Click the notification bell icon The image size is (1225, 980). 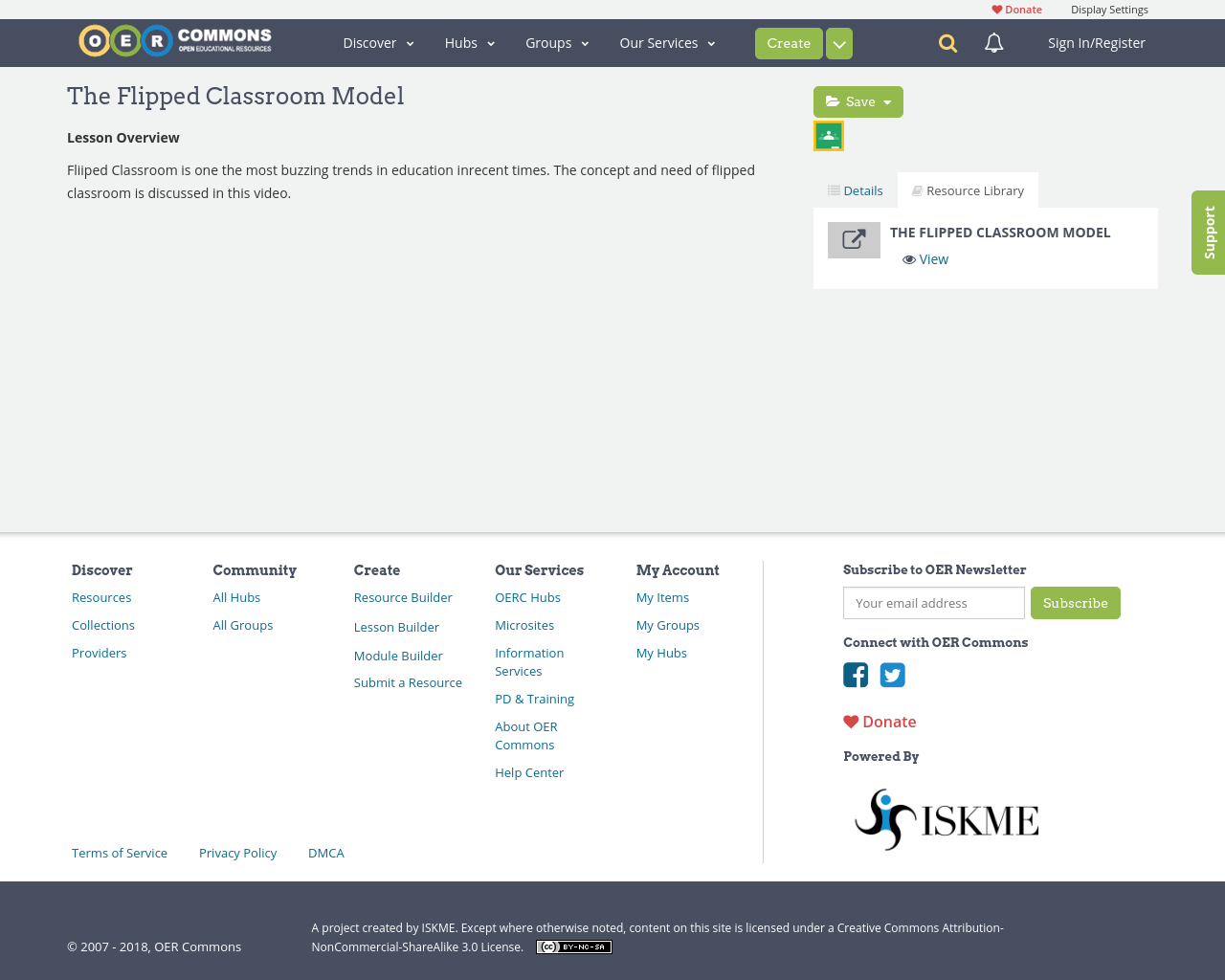coord(995,42)
